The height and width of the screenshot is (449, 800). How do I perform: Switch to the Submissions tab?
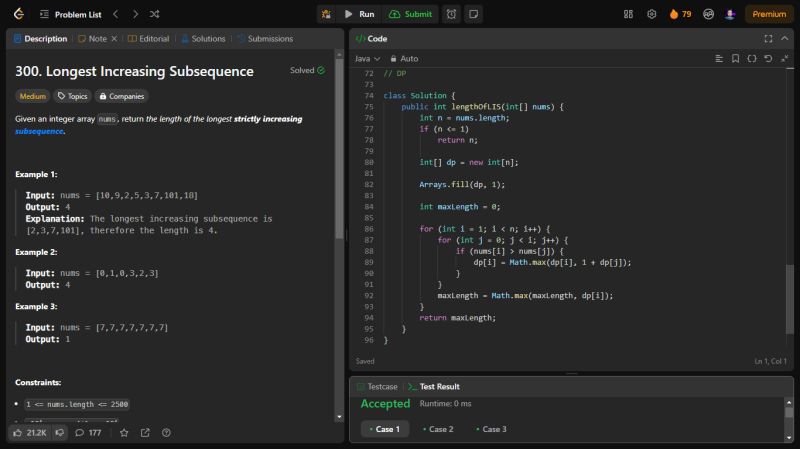(265, 39)
